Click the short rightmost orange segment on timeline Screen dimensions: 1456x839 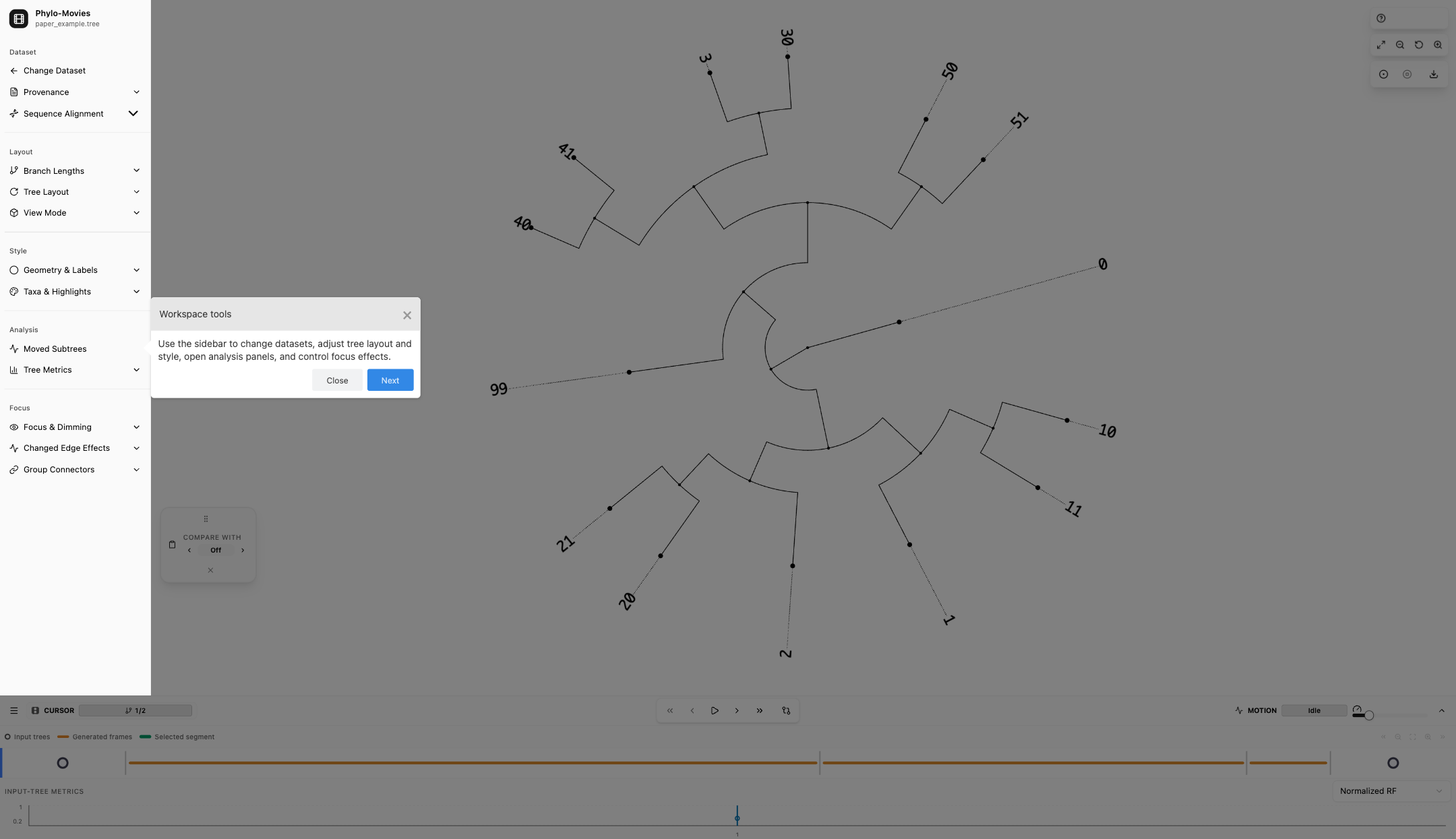1288,763
